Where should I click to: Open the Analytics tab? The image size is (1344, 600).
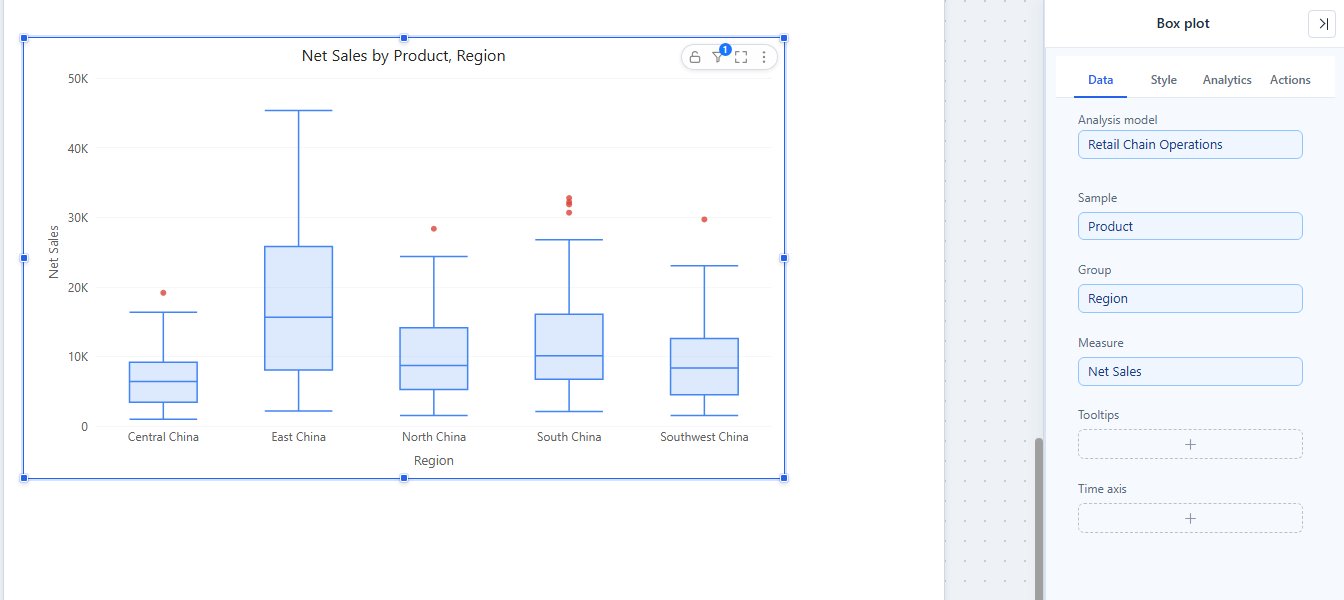click(1227, 80)
